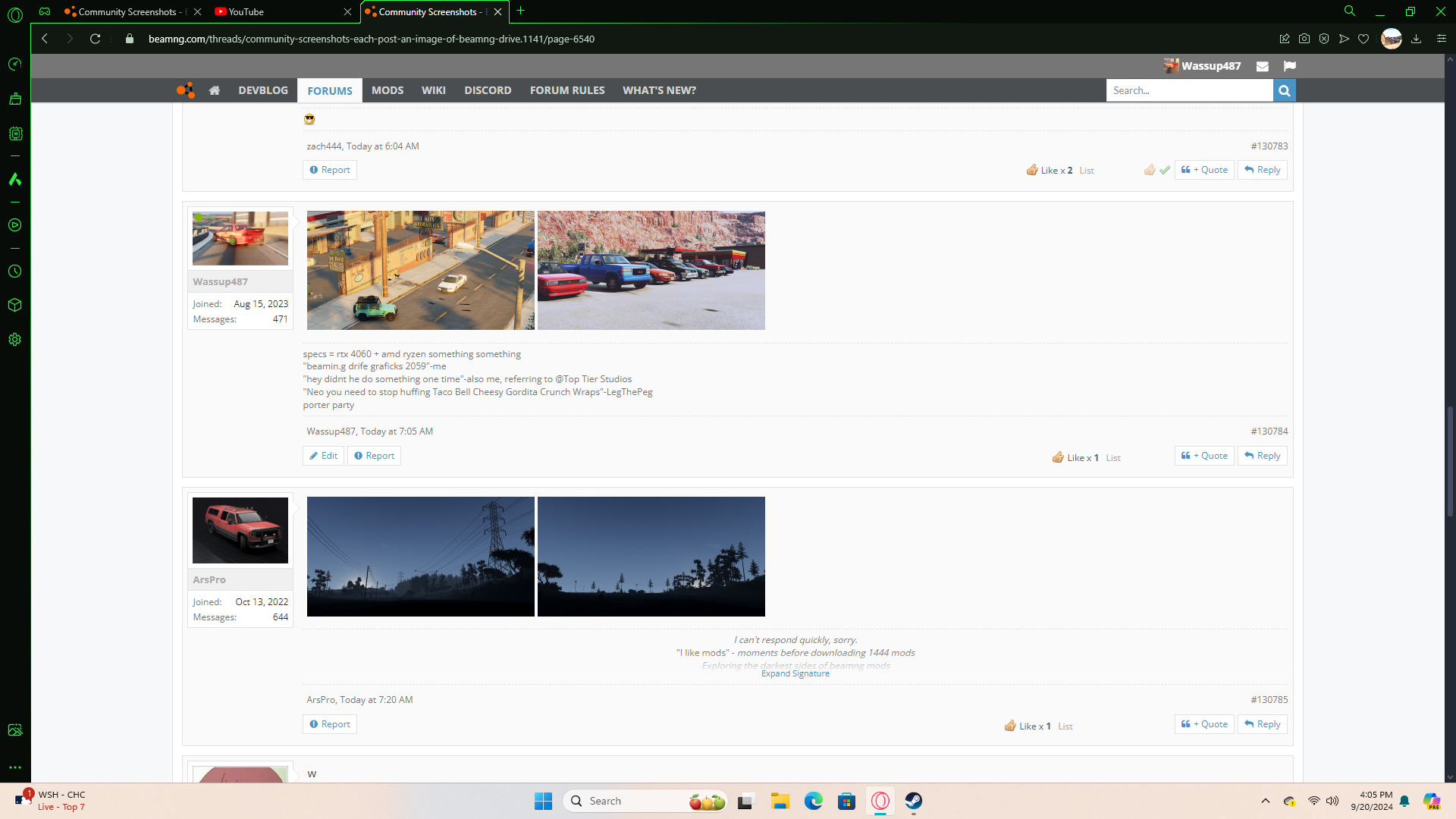The height and width of the screenshot is (819, 1456).
Task: Click the BeamNG logo in the navbar
Action: click(186, 90)
